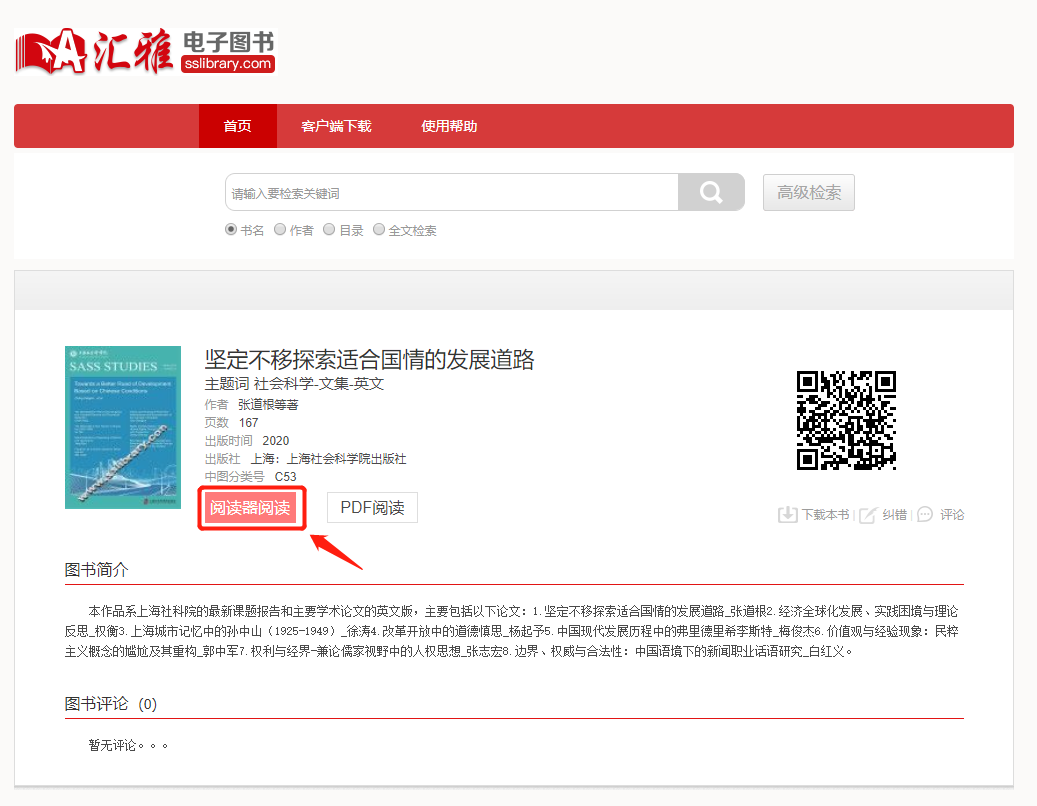Click the 下载本书 download icon
The height and width of the screenshot is (806, 1037).
coord(788,515)
